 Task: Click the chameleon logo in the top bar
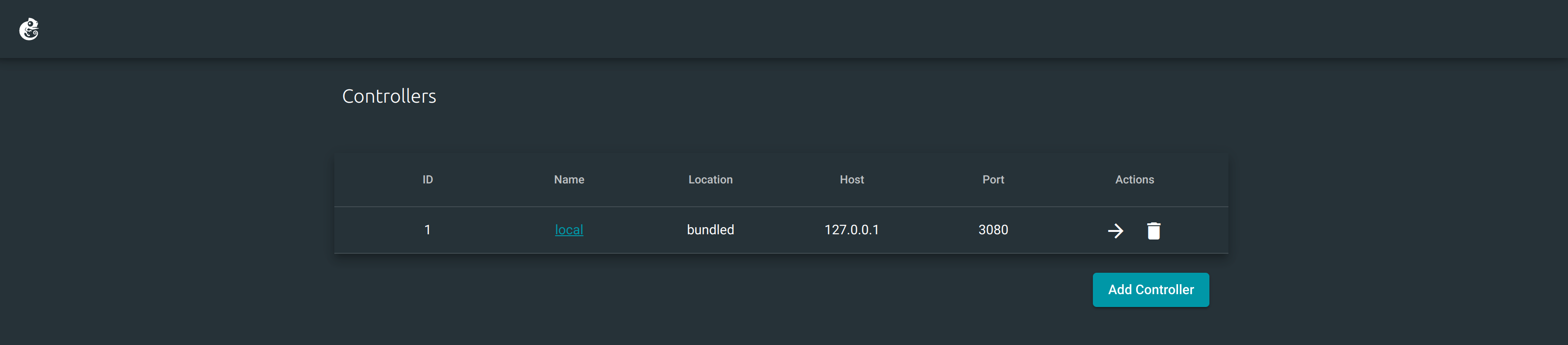point(30,29)
